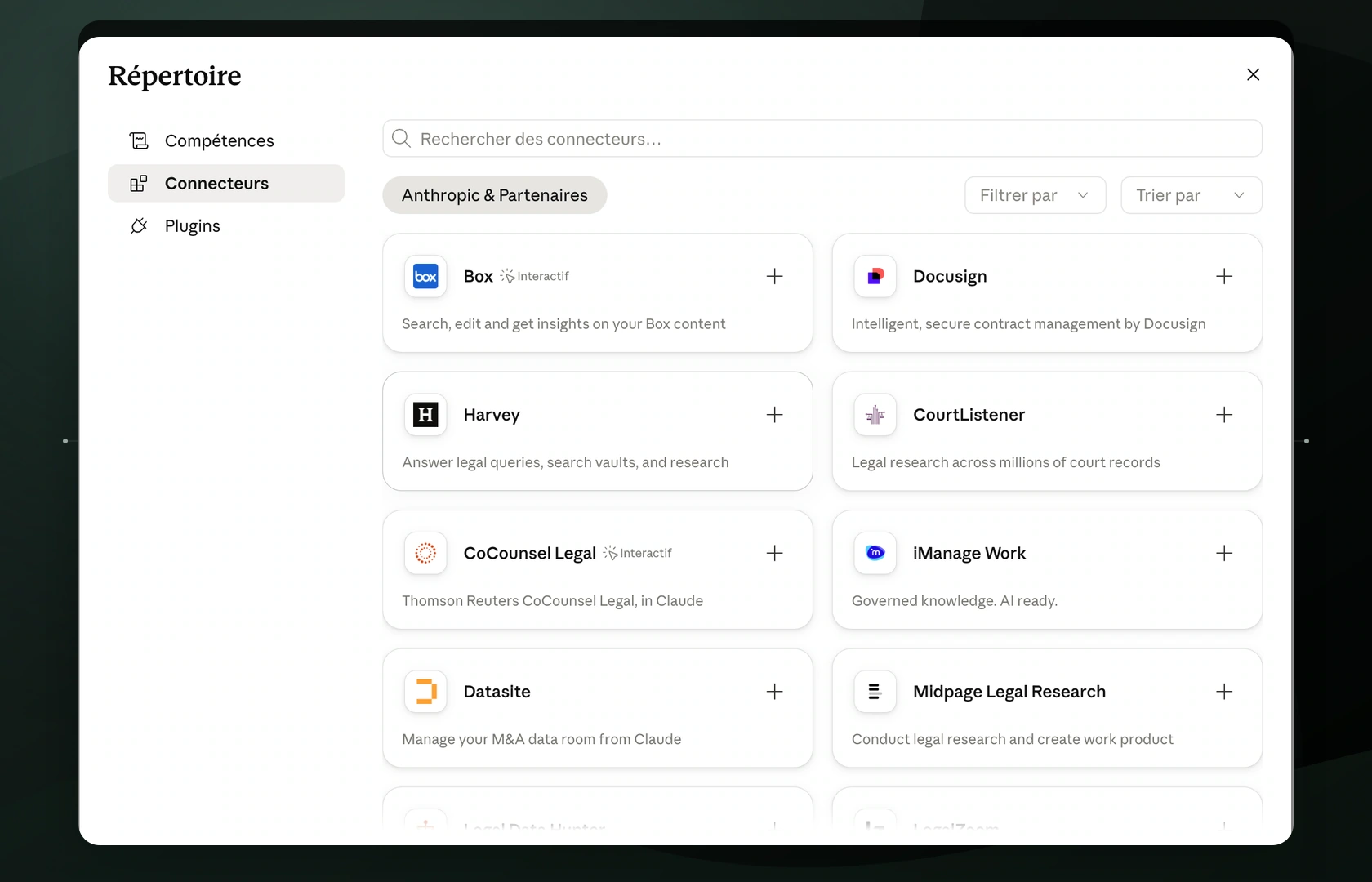Click the Interactif badge on CoCounsel Legal

coord(638,553)
